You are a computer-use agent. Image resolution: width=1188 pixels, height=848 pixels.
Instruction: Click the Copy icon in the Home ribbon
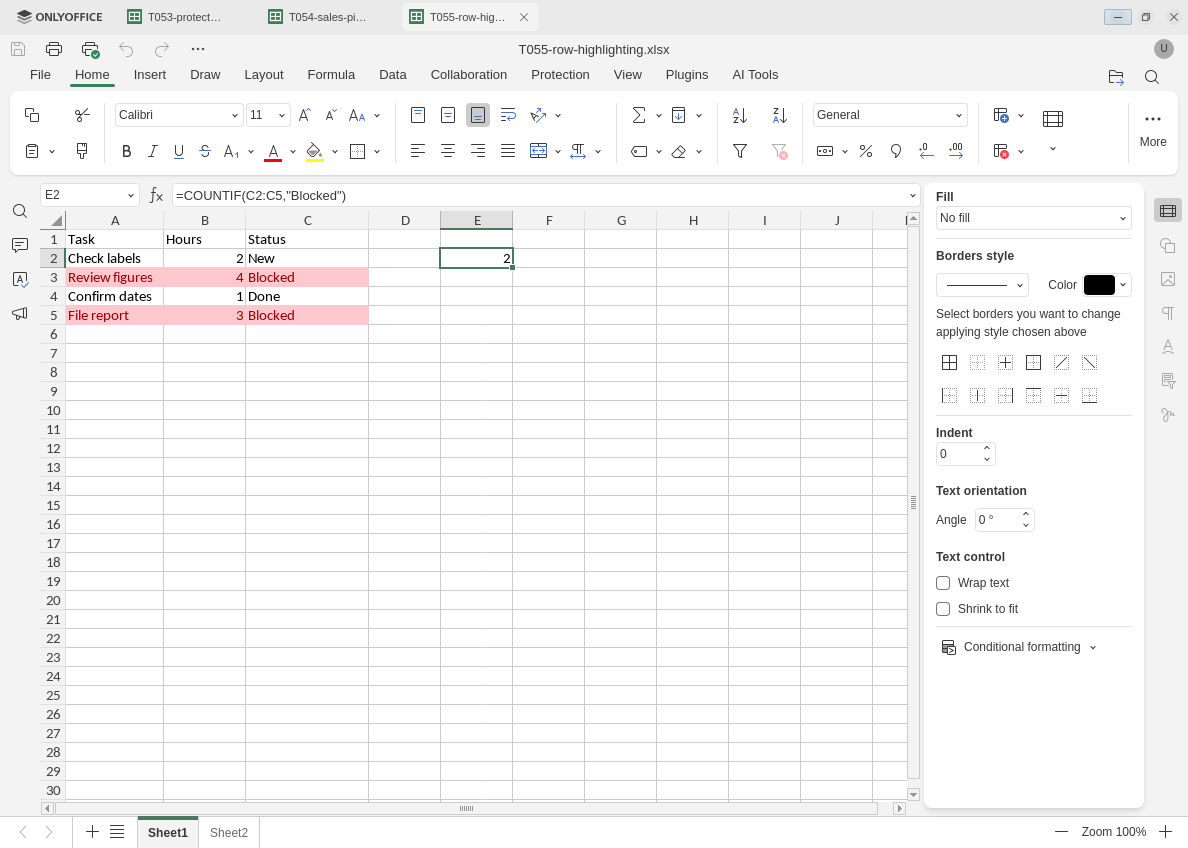click(32, 115)
